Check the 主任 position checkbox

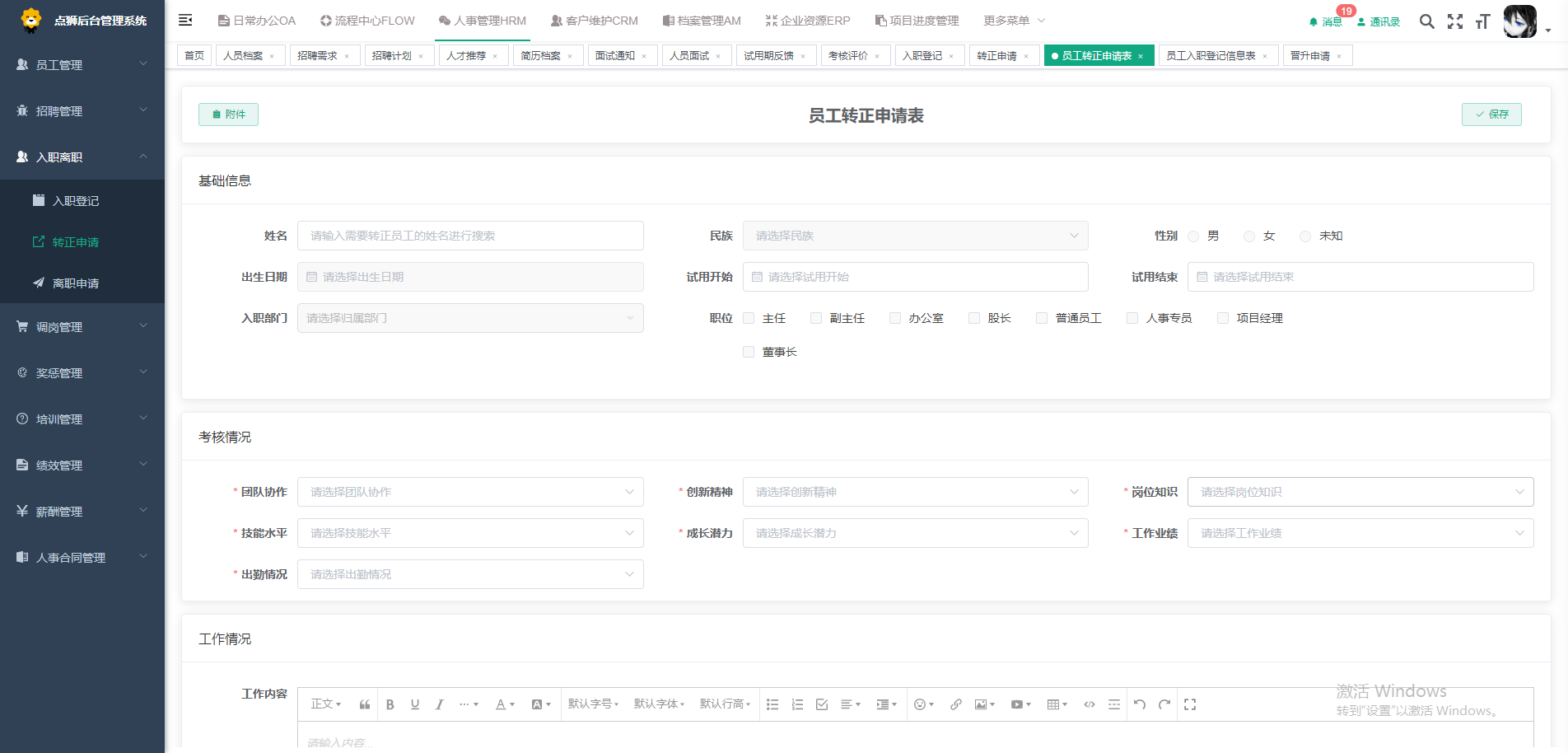click(x=749, y=318)
